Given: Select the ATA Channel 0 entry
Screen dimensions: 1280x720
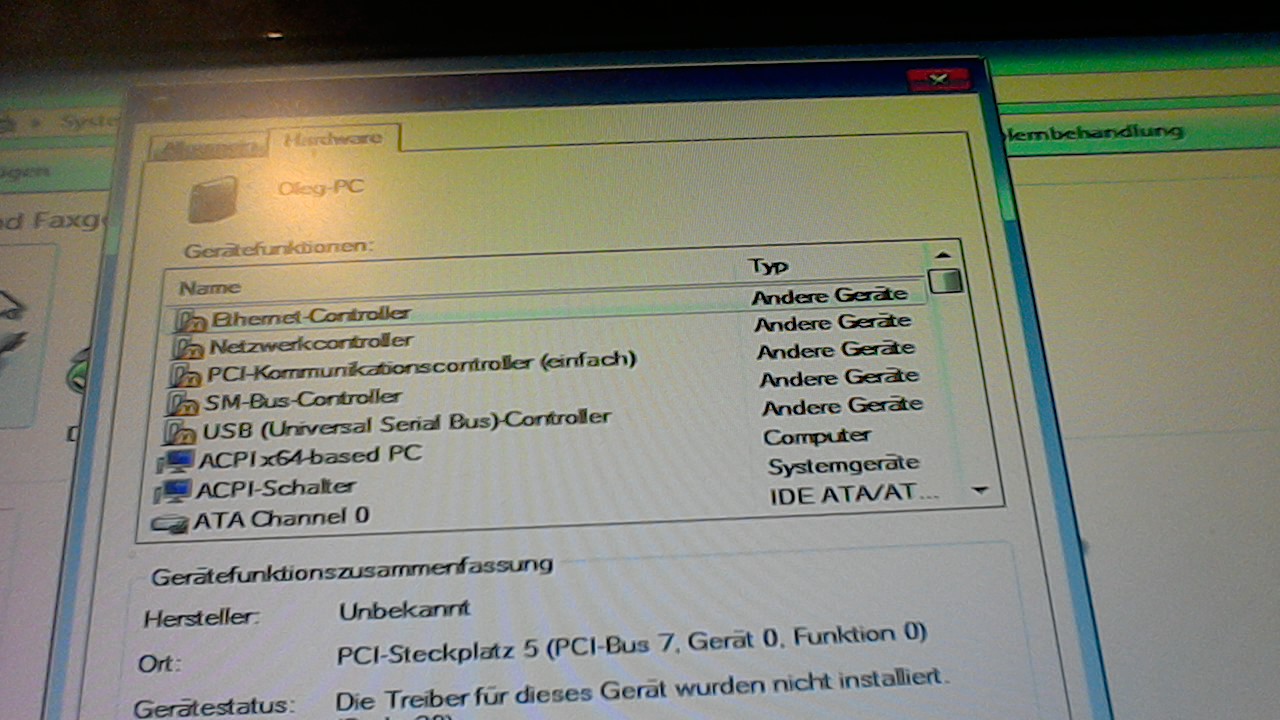Looking at the screenshot, I should (x=280, y=518).
